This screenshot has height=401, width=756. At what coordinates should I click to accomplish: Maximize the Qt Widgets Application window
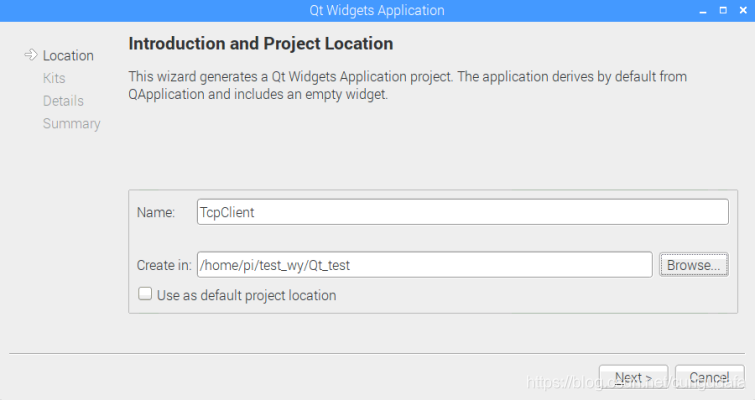click(723, 10)
